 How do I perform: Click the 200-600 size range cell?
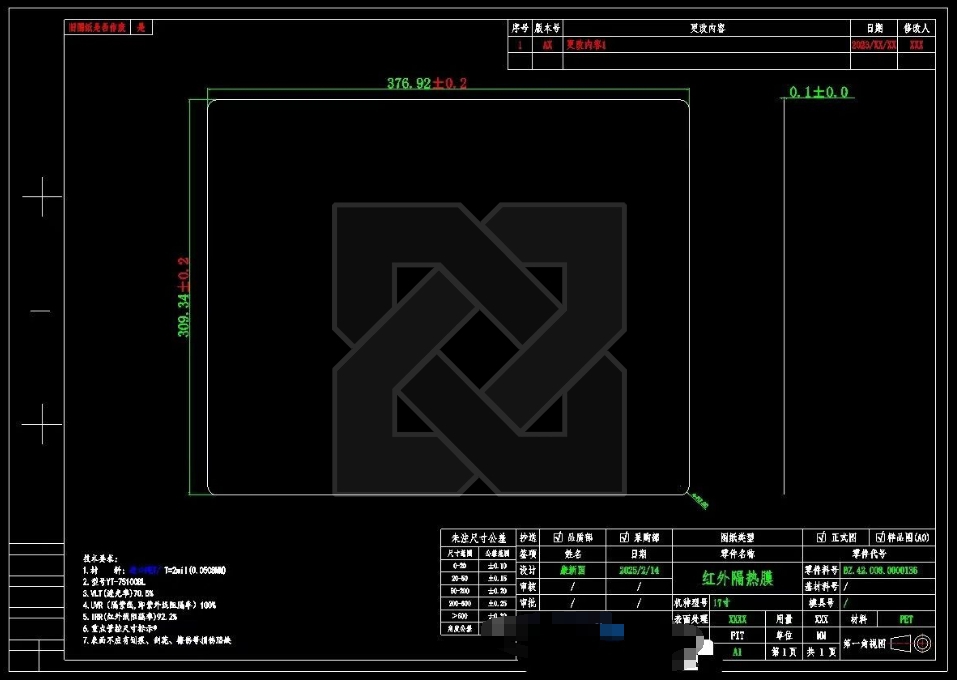click(459, 603)
